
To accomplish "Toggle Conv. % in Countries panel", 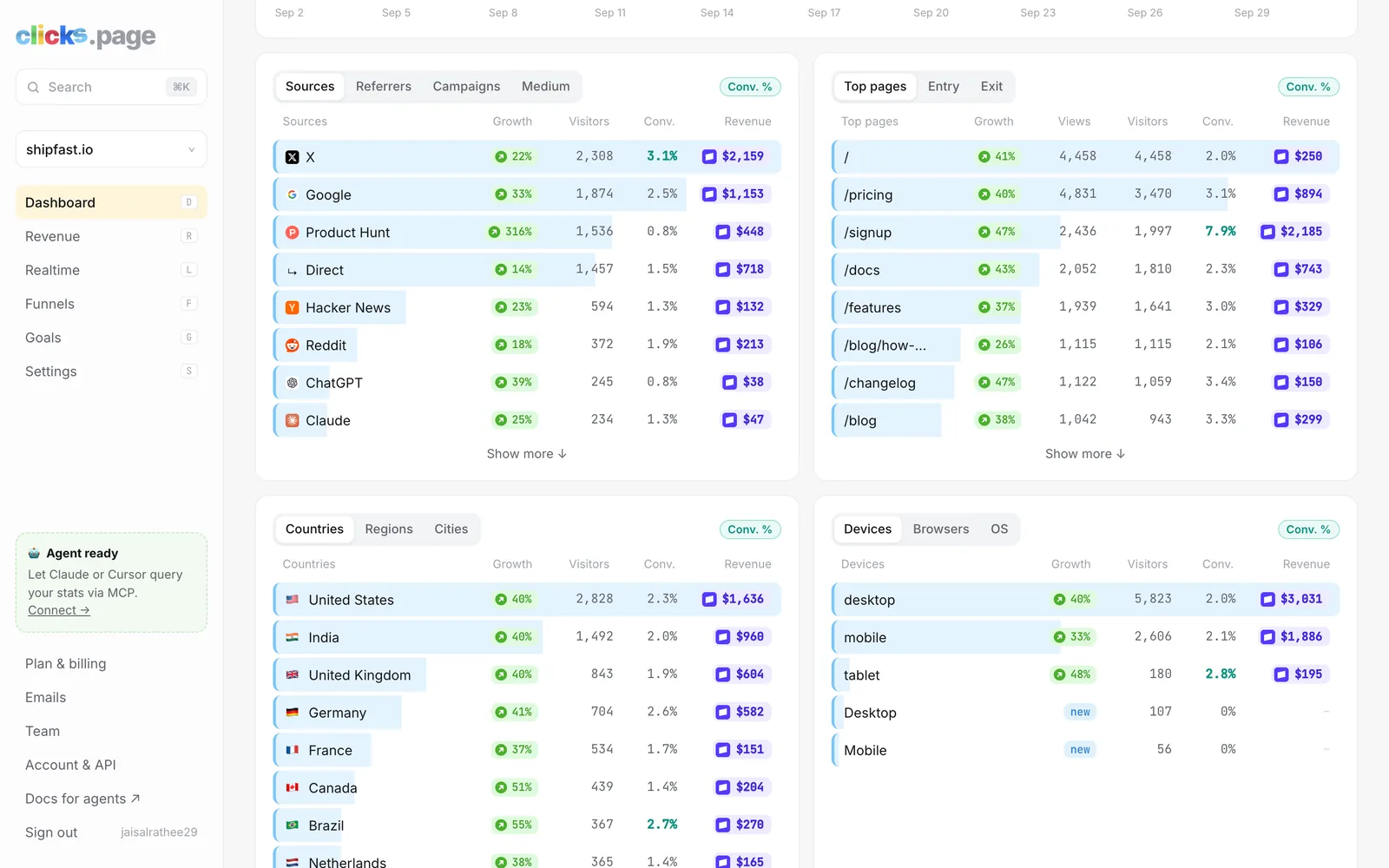I will point(750,529).
